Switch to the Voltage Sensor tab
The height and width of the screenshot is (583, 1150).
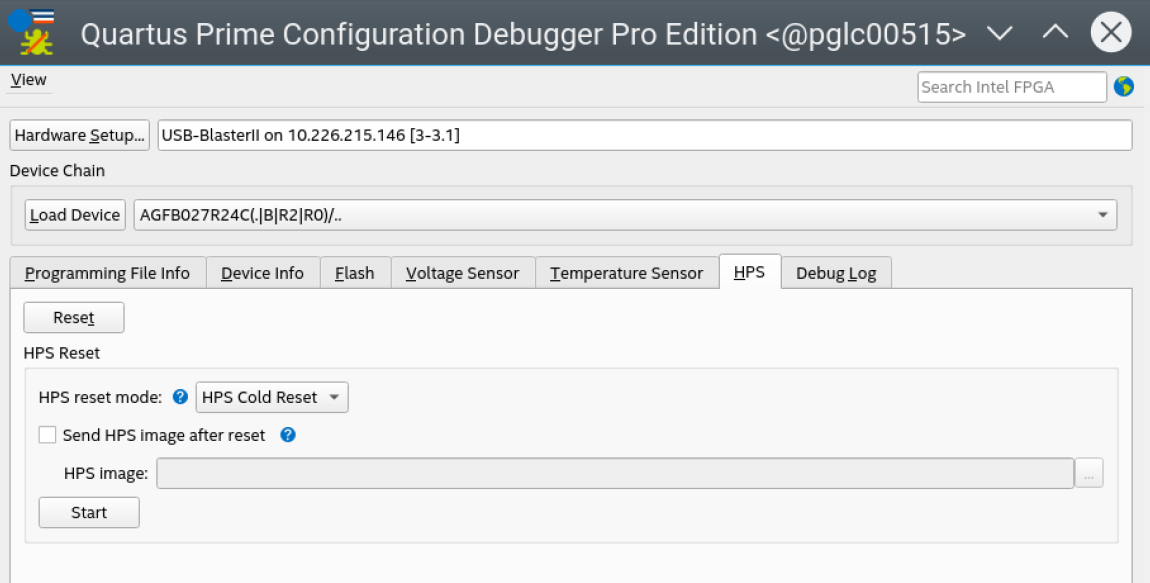coord(462,273)
